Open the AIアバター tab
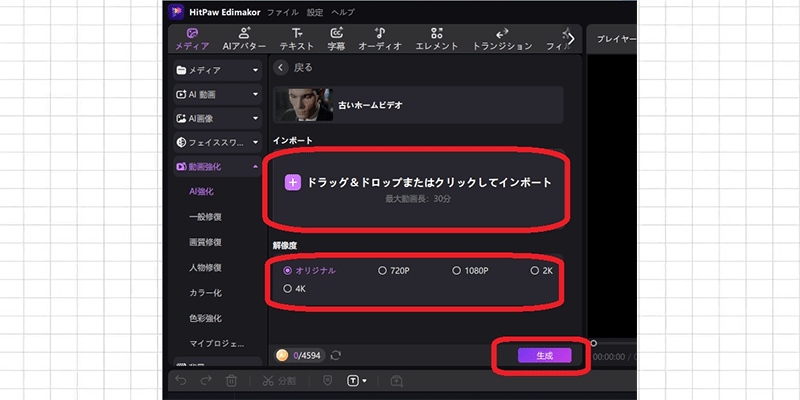The width and height of the screenshot is (800, 400). tap(244, 39)
